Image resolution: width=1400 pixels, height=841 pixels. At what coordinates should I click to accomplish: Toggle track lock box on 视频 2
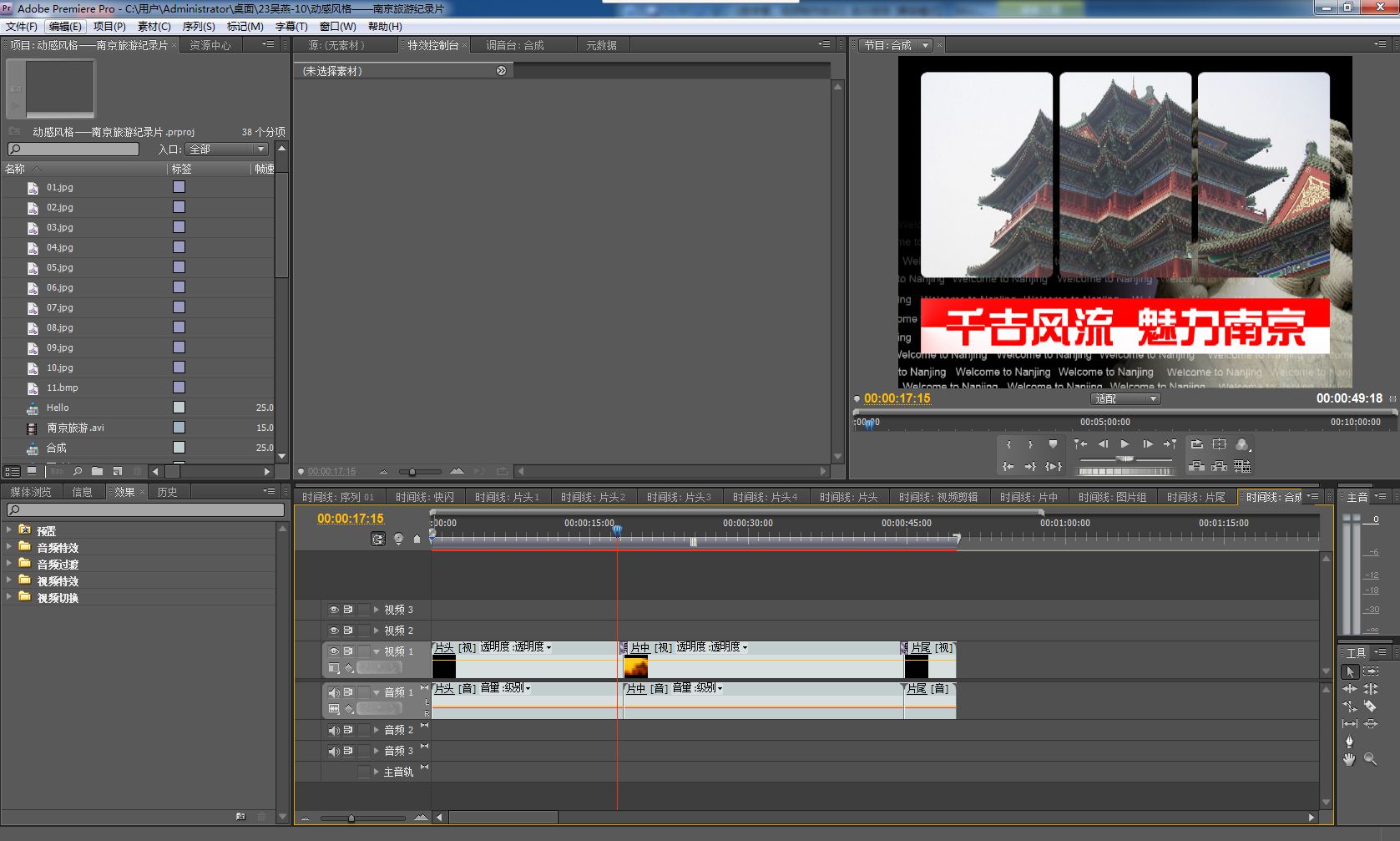(x=363, y=631)
